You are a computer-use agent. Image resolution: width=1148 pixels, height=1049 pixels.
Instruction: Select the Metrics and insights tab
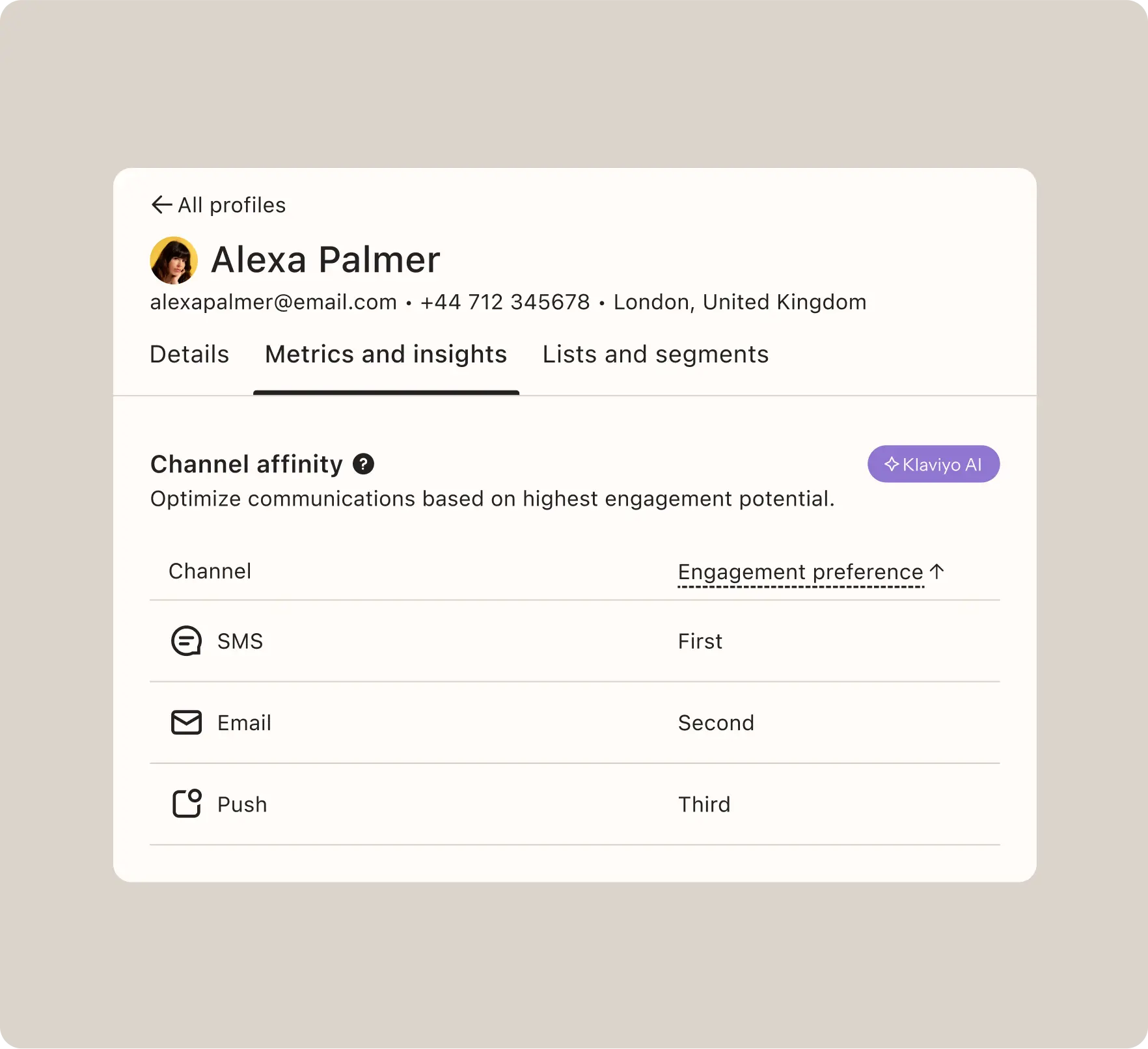[x=386, y=355]
